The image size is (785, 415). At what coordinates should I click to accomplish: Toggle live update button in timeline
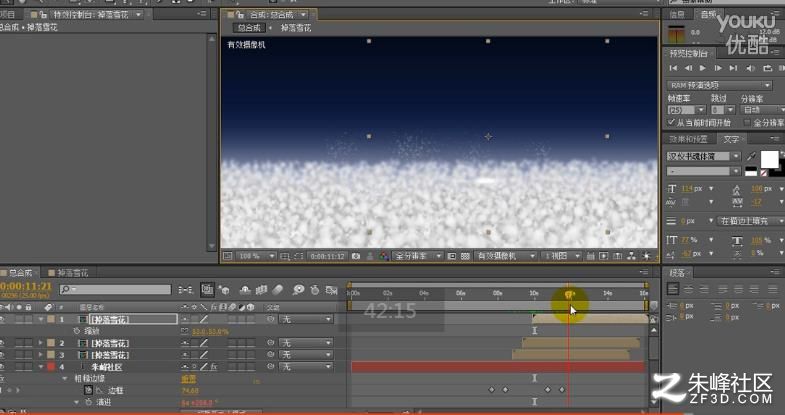click(207, 290)
